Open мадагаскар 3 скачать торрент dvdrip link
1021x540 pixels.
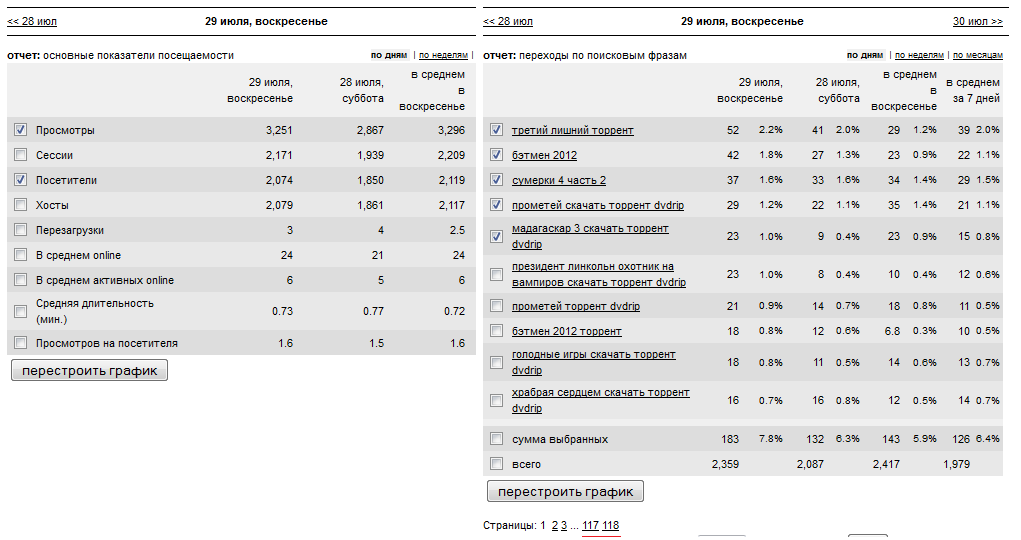(x=590, y=236)
